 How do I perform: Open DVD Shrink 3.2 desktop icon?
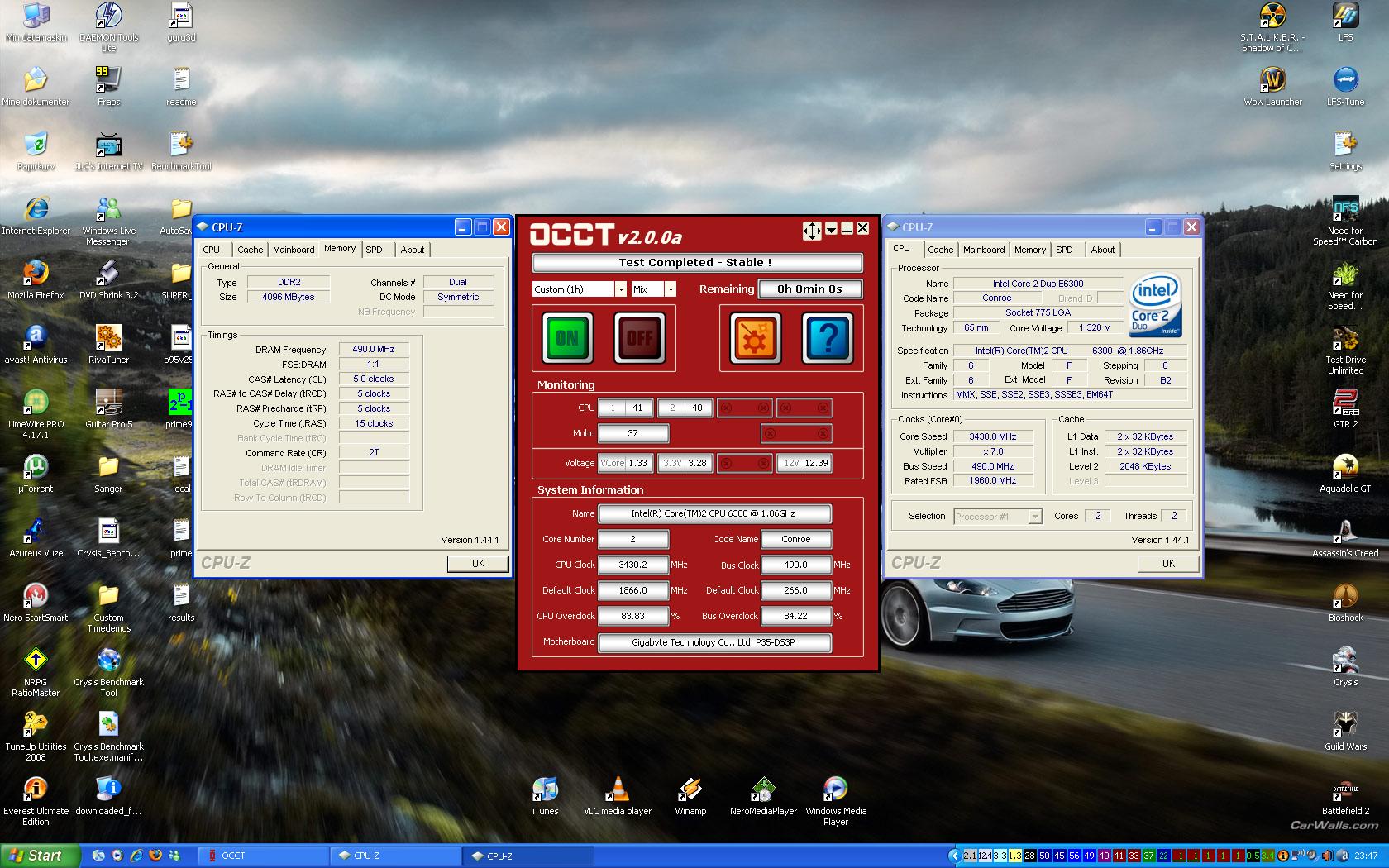tap(108, 280)
